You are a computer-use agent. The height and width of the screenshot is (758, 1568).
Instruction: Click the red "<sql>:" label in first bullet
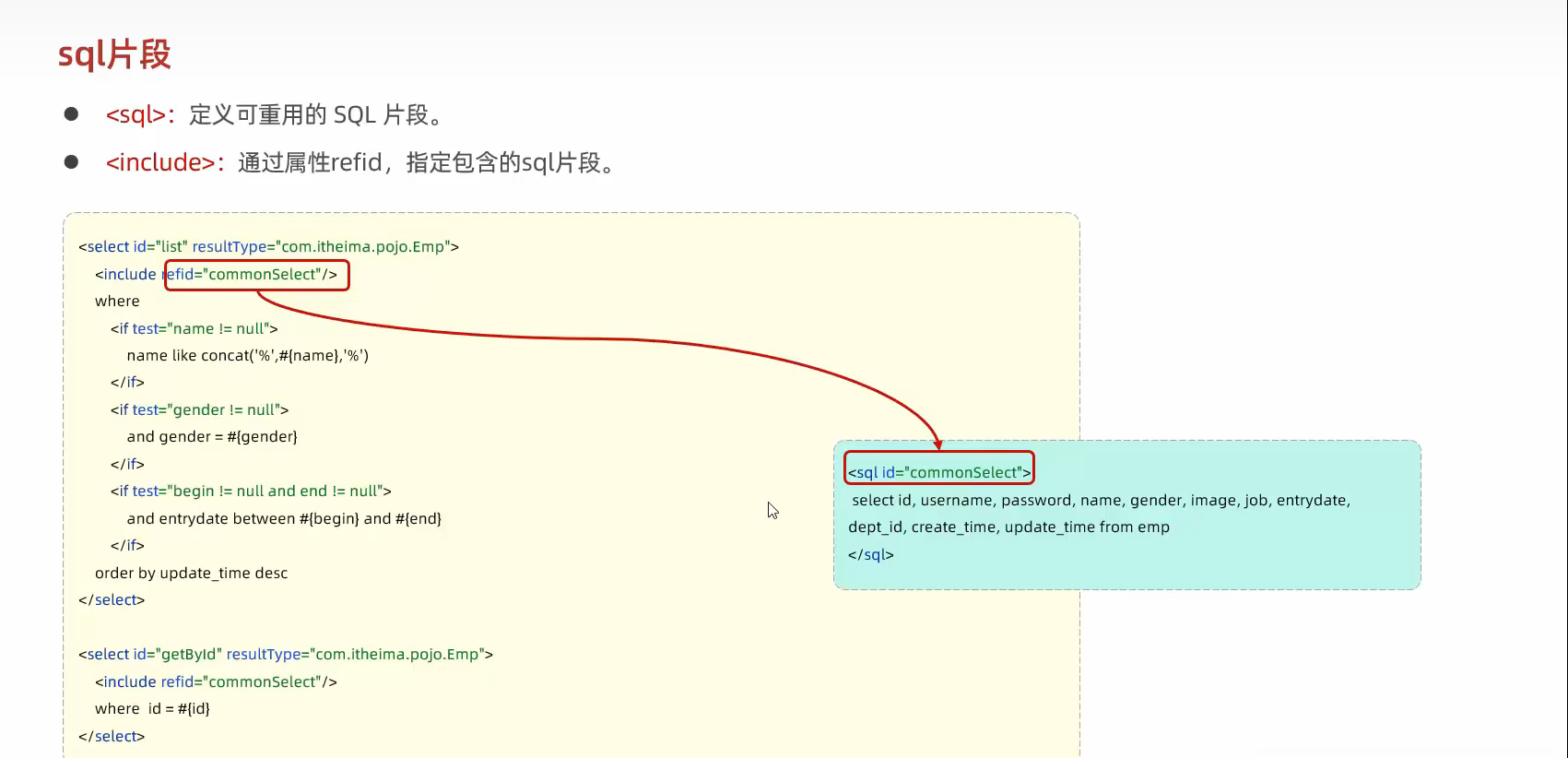[139, 115]
